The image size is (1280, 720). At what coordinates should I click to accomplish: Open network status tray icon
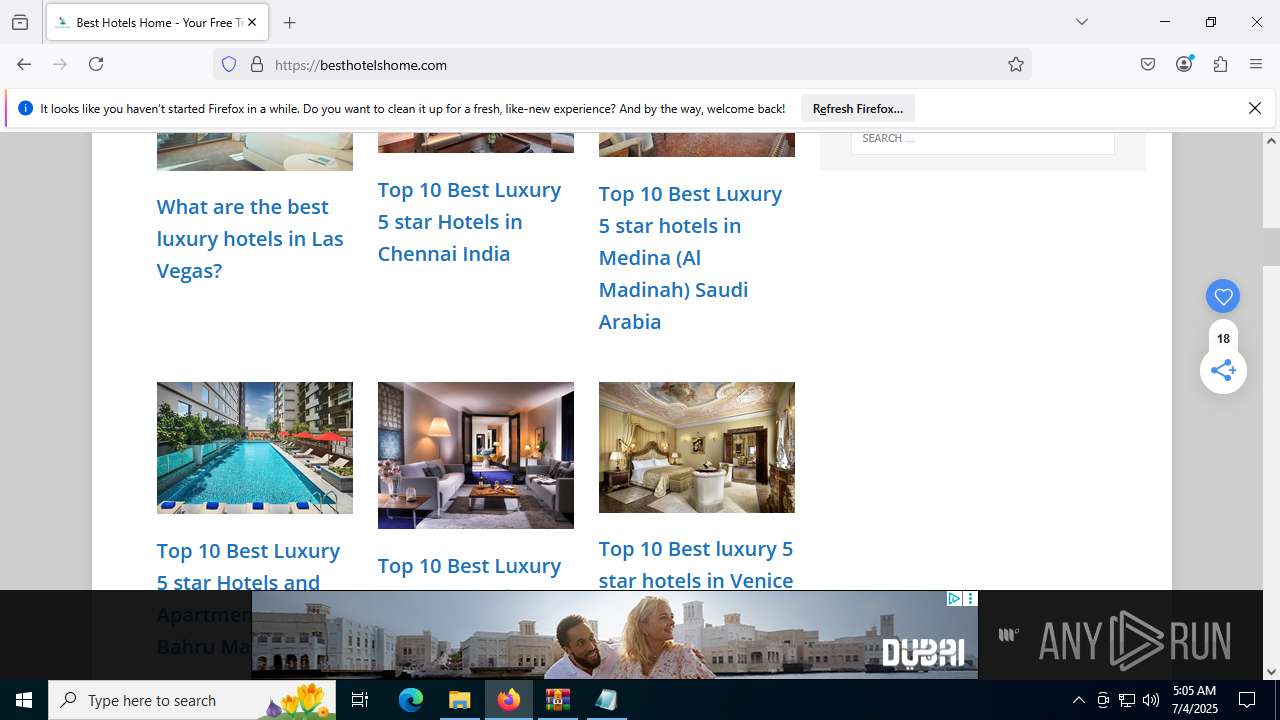pos(1126,700)
